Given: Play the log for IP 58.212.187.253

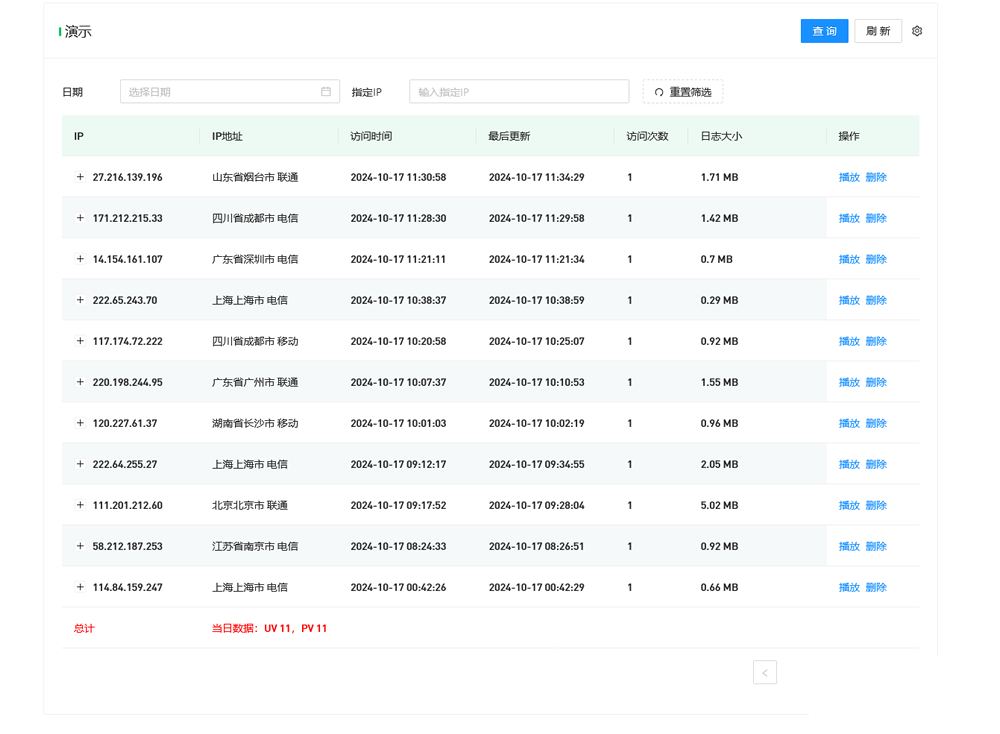Looking at the screenshot, I should tap(849, 546).
